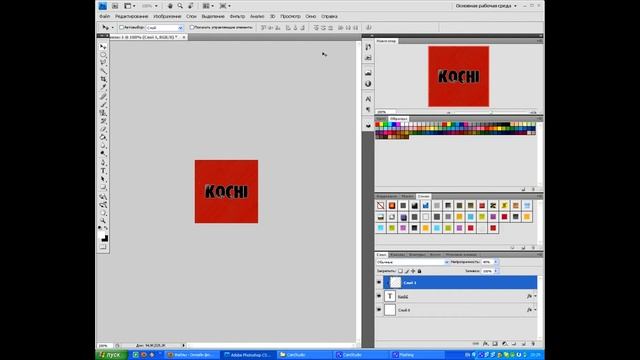The width and height of the screenshot is (640, 360).
Task: Open the Заливка fill dropdown arrow
Action: point(496,271)
